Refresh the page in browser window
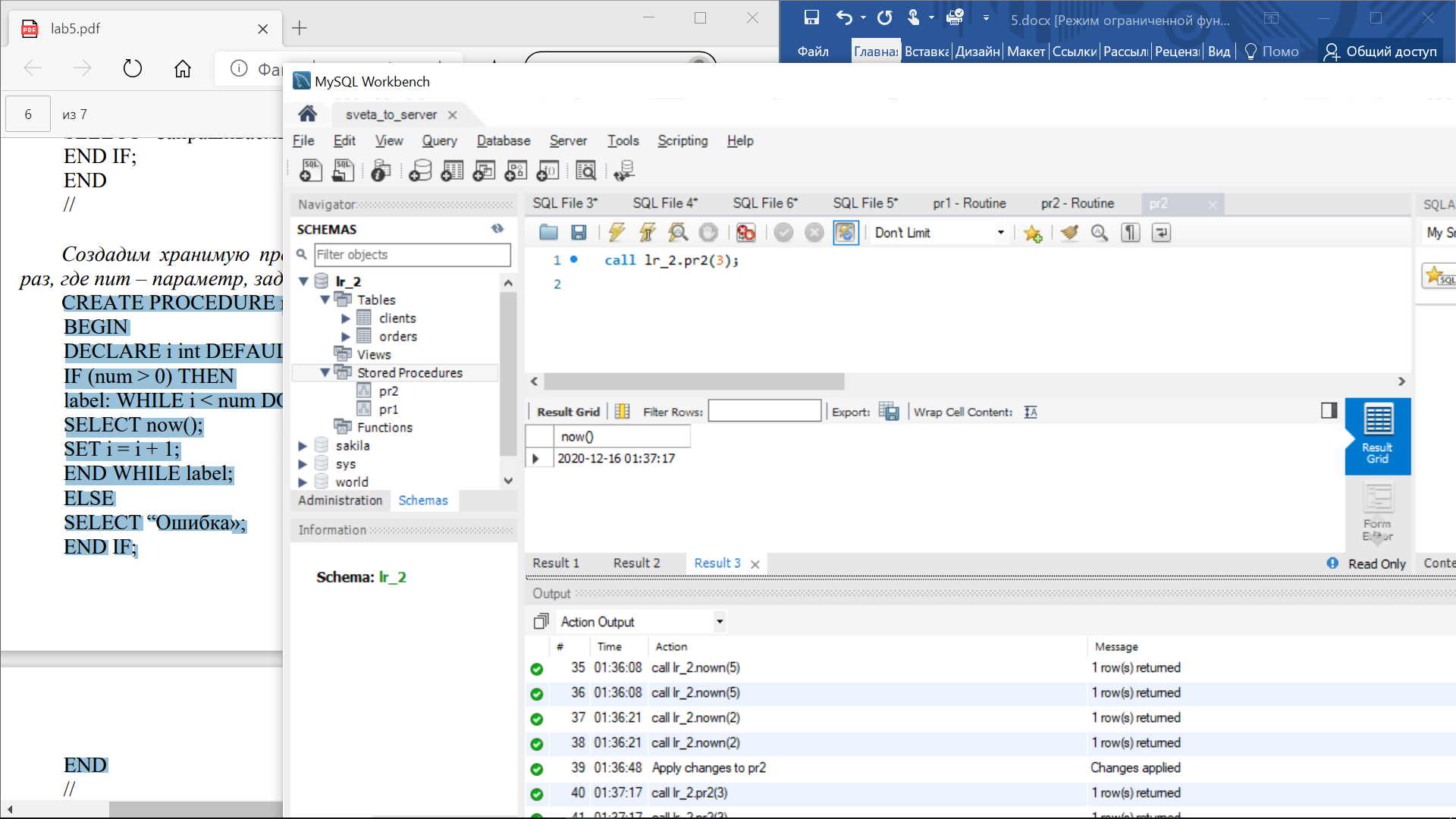The height and width of the screenshot is (819, 1456). click(133, 68)
